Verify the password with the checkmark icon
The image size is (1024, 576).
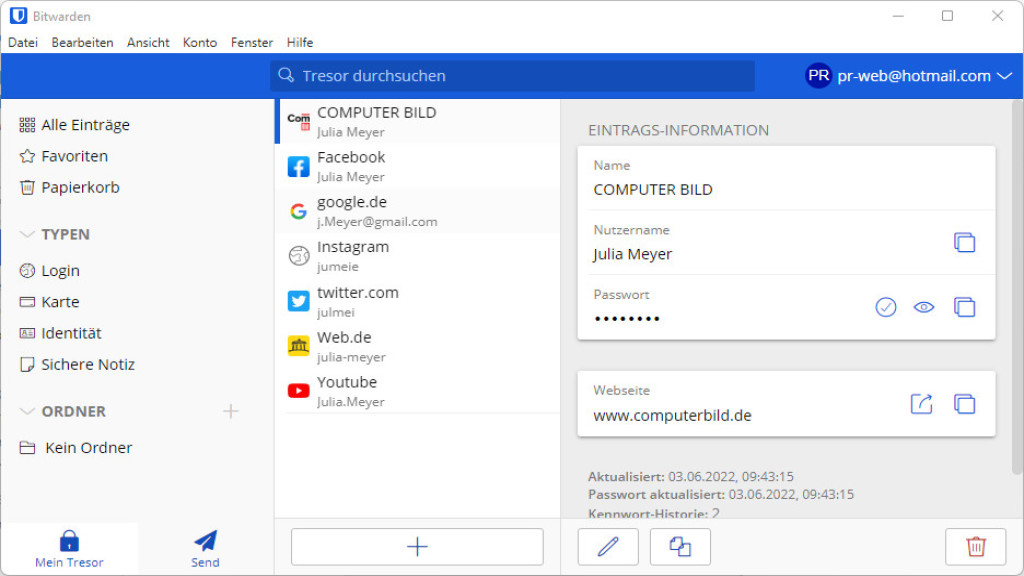point(885,307)
